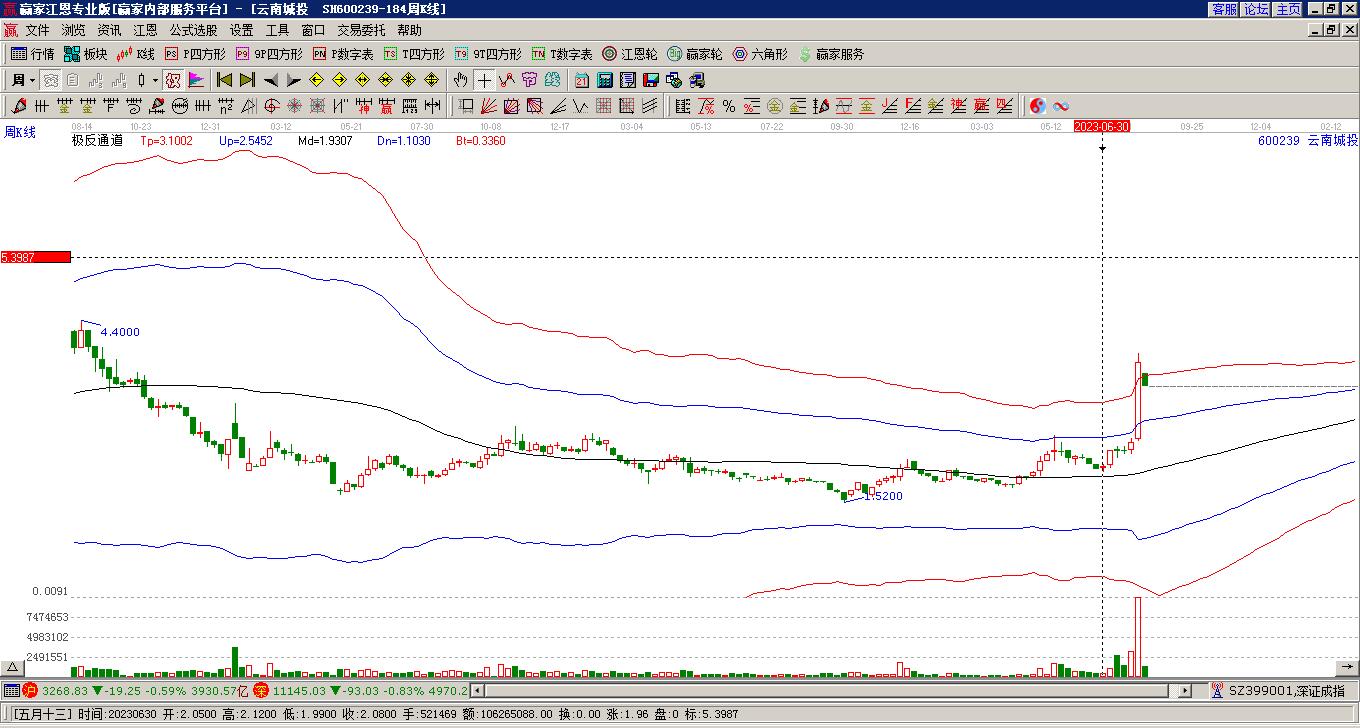Open the 周 period dropdown
Screen dimensions: 1360x728
click(x=22, y=80)
